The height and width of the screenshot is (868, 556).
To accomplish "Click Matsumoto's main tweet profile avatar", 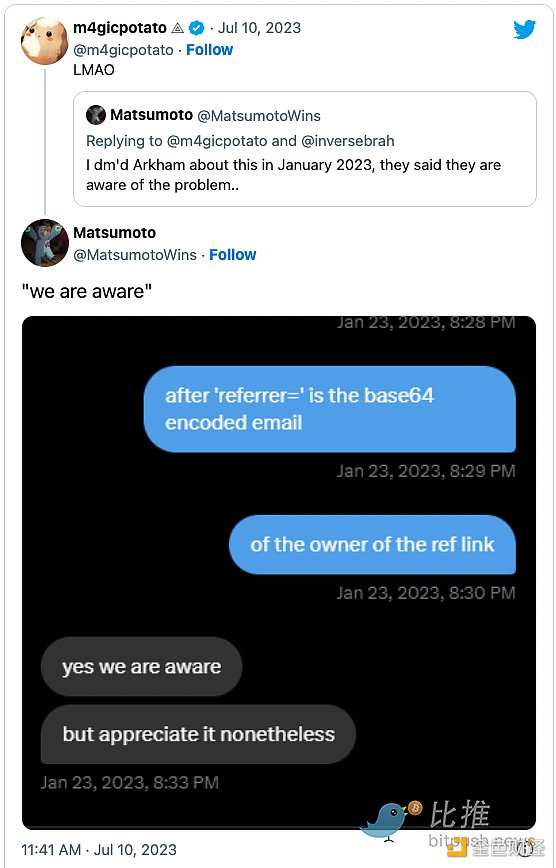I will coord(44,242).
